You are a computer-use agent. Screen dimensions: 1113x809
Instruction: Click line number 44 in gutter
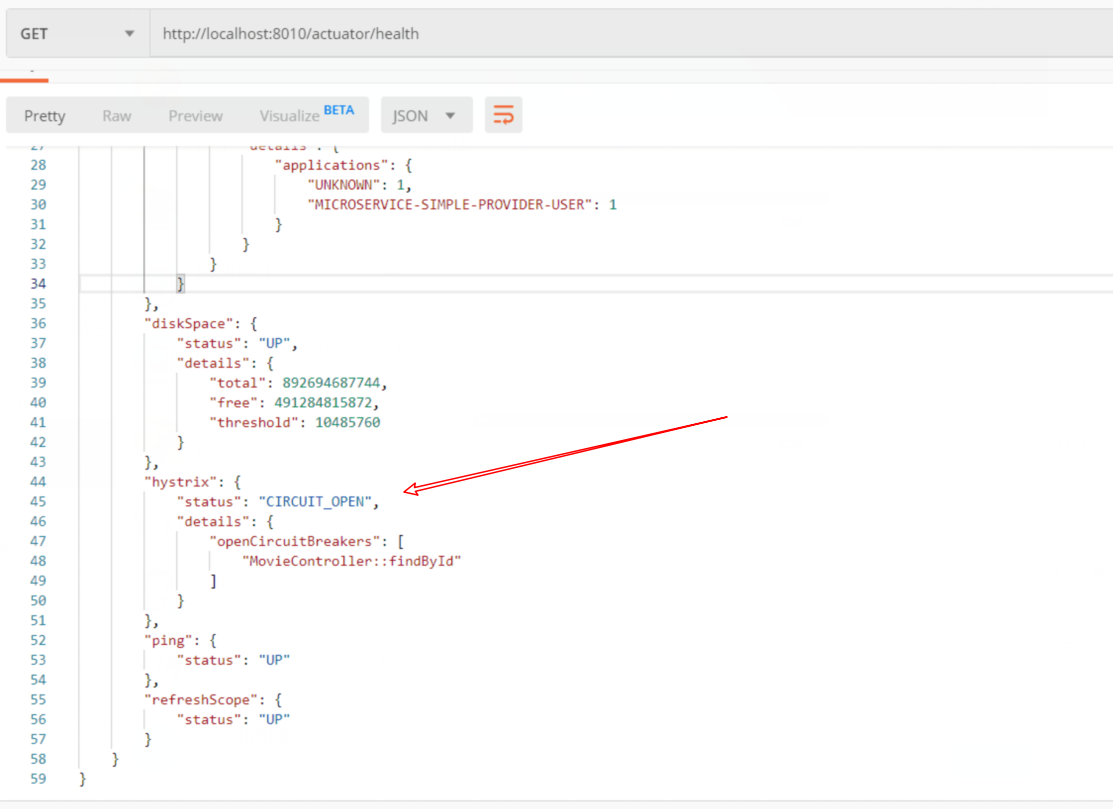[38, 482]
